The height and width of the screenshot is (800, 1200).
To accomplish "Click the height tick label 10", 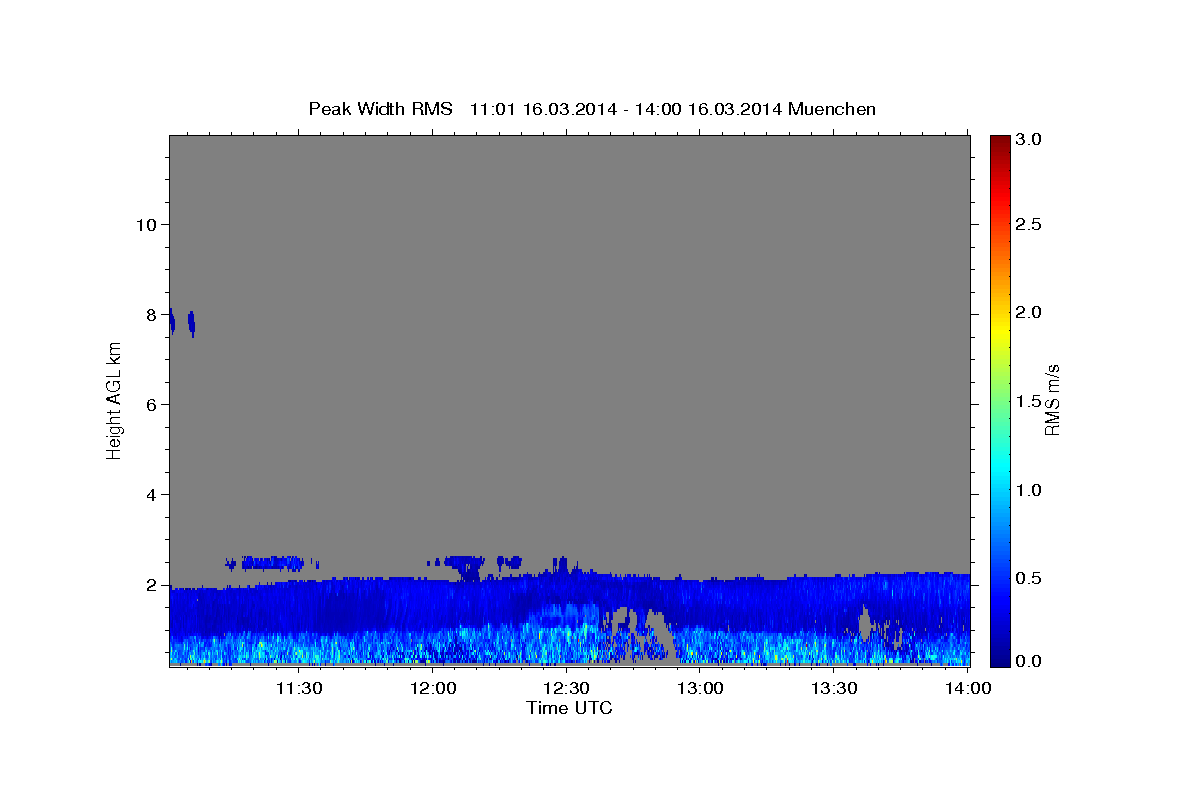I will 146,224.
